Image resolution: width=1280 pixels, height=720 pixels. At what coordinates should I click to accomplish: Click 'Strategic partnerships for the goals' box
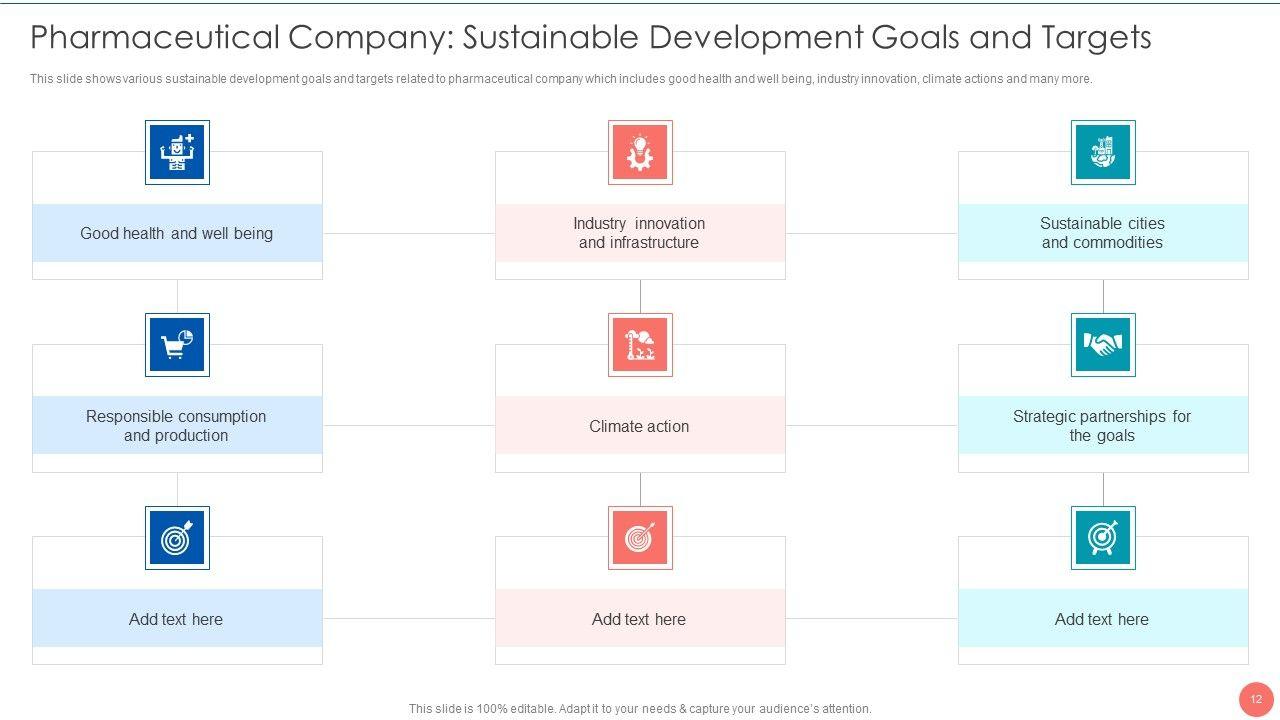coord(1103,426)
